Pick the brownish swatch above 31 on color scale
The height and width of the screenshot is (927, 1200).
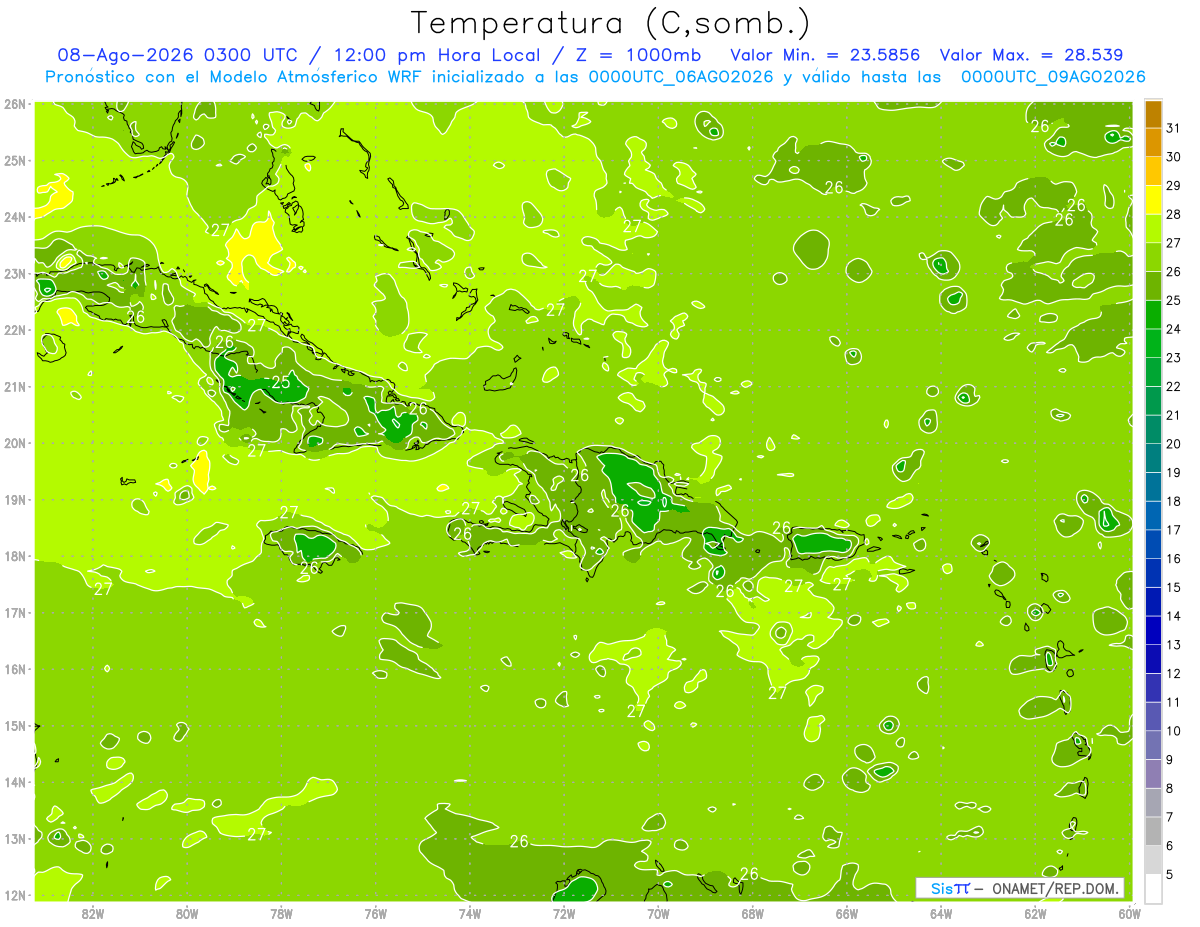click(1153, 114)
